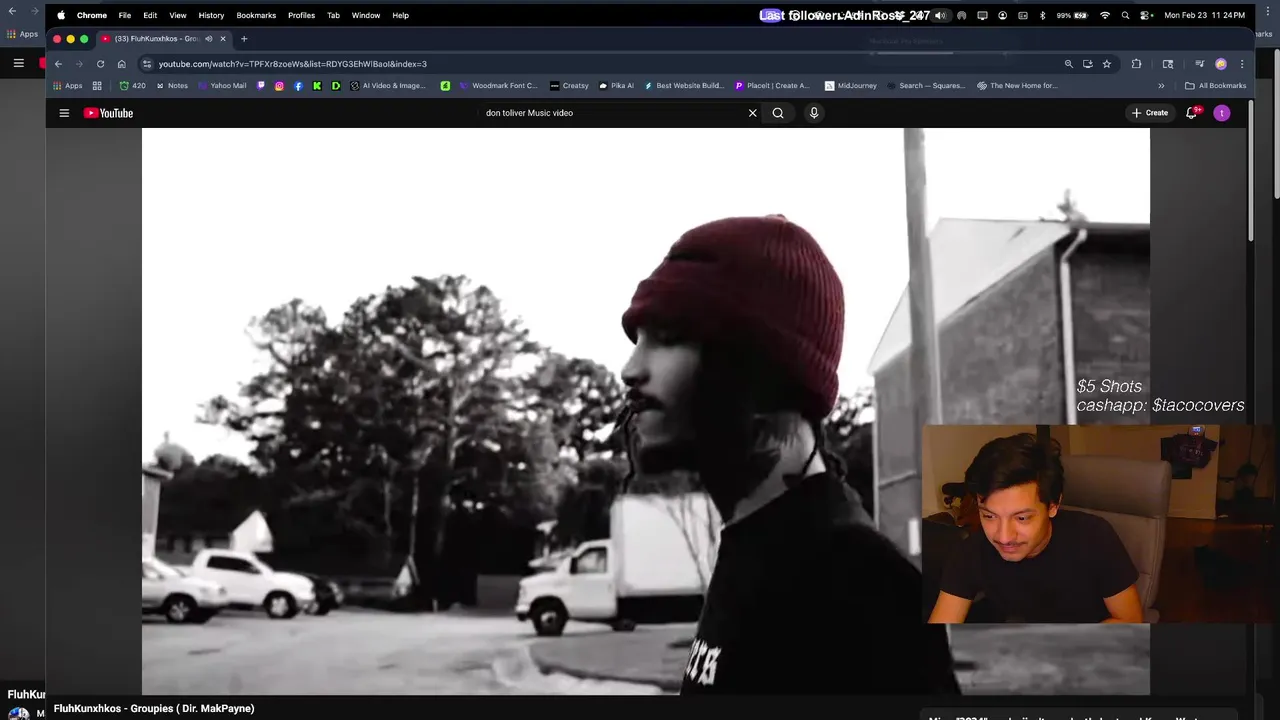
Task: Open the Yahoo Mail bookmark
Action: 222,86
